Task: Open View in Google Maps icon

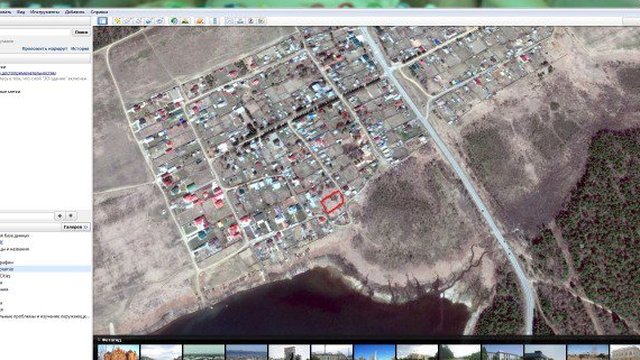Action: (x=261, y=21)
